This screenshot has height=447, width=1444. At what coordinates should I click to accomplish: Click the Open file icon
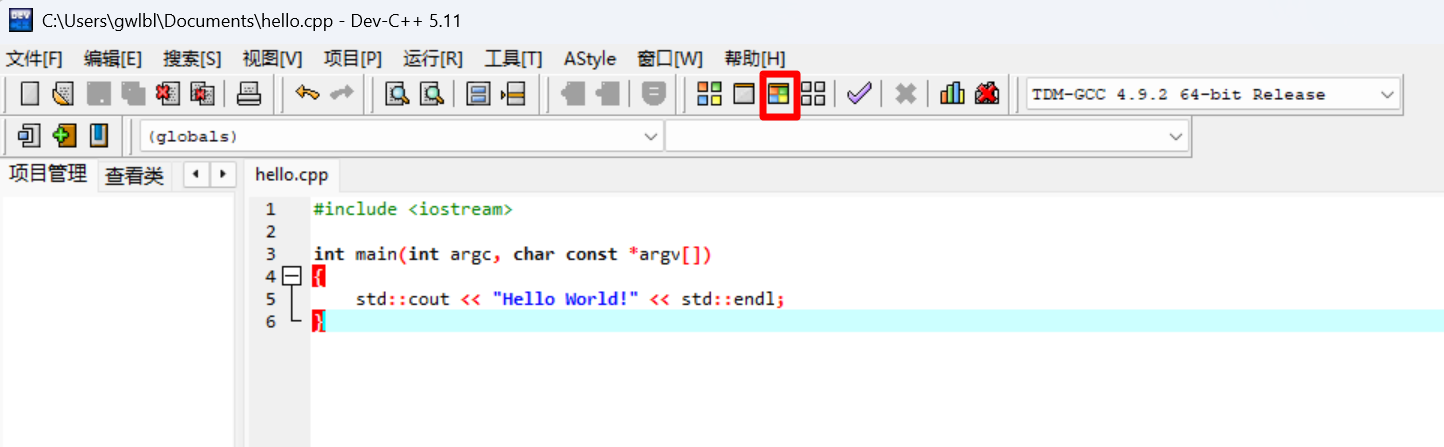63,94
